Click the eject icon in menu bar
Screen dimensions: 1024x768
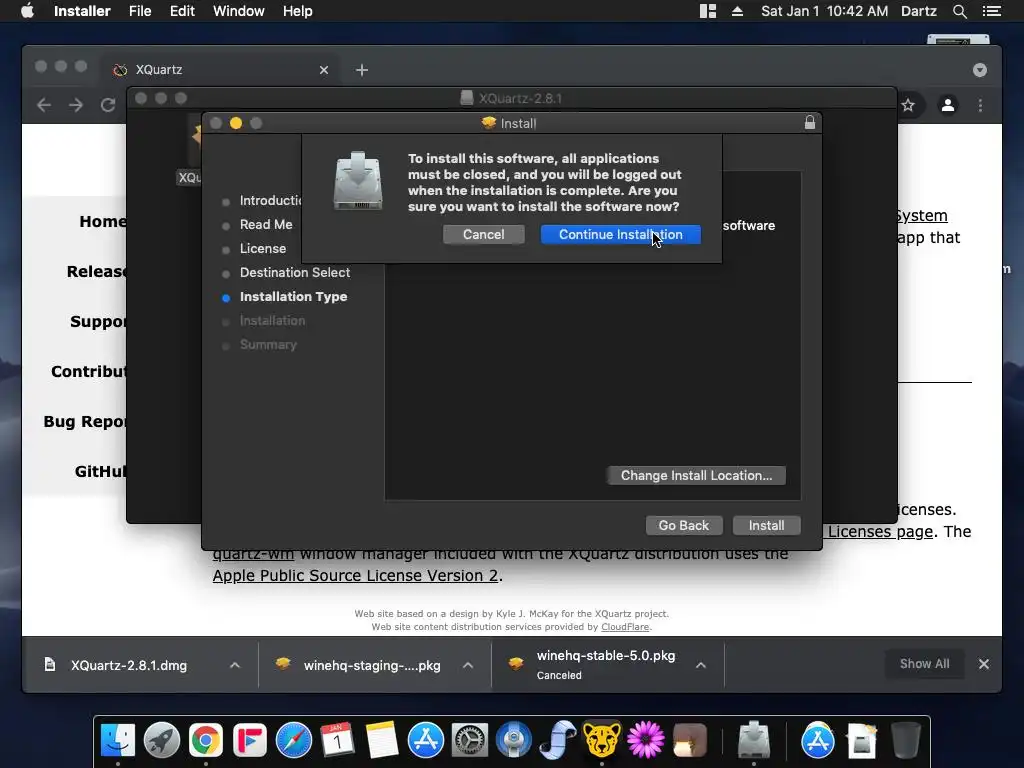(x=737, y=11)
